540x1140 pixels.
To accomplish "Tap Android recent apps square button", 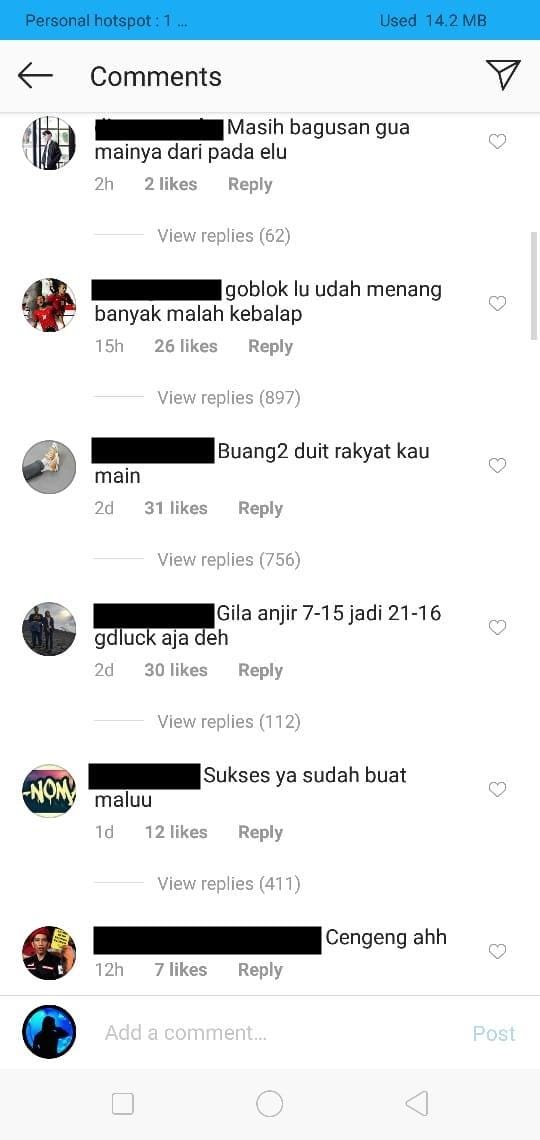I will click(123, 1104).
